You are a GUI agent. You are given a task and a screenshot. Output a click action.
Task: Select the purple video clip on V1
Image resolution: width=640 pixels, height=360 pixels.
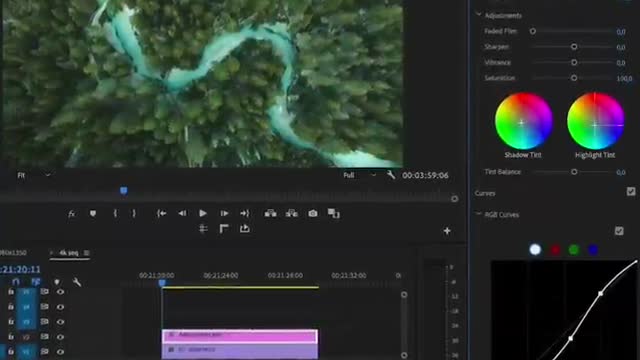pyautogui.click(x=240, y=351)
